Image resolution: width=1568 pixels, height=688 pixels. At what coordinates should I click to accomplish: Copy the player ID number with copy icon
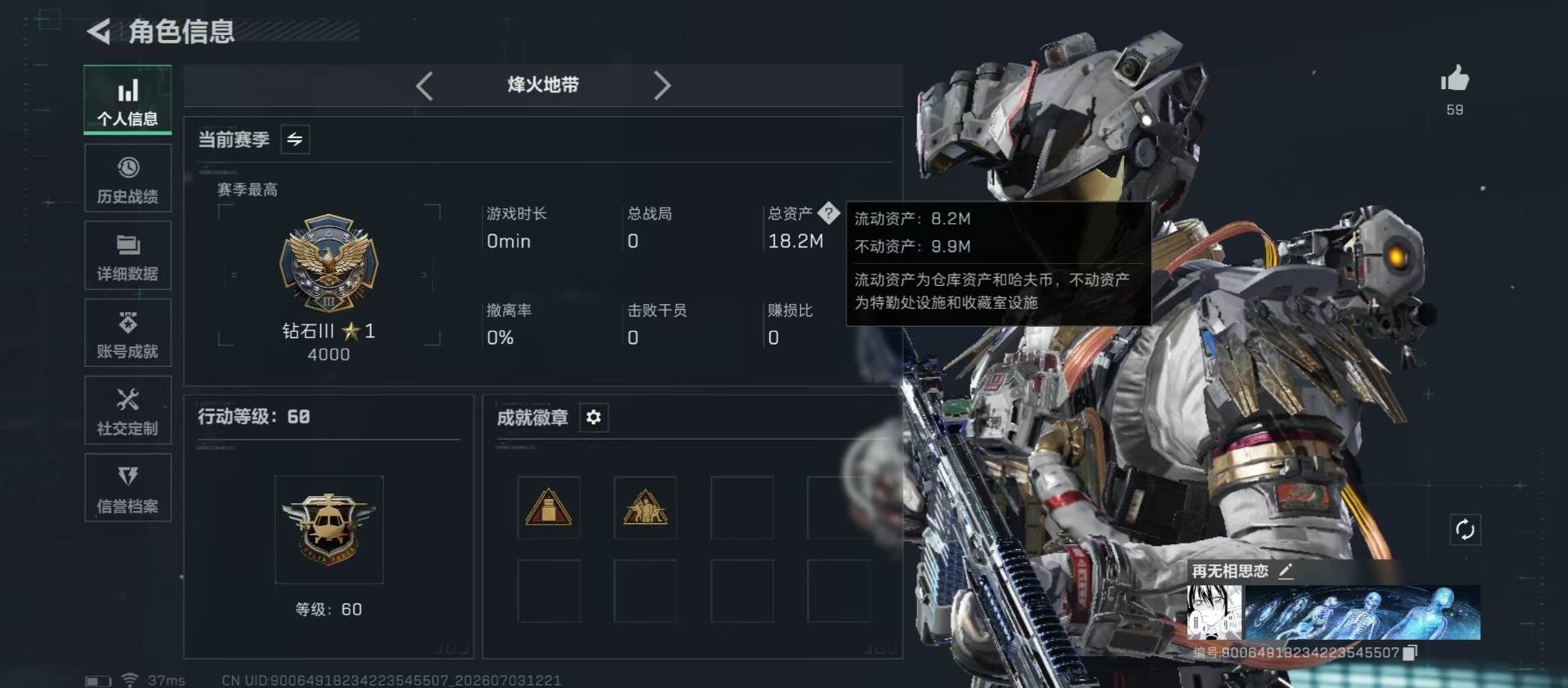click(1410, 652)
